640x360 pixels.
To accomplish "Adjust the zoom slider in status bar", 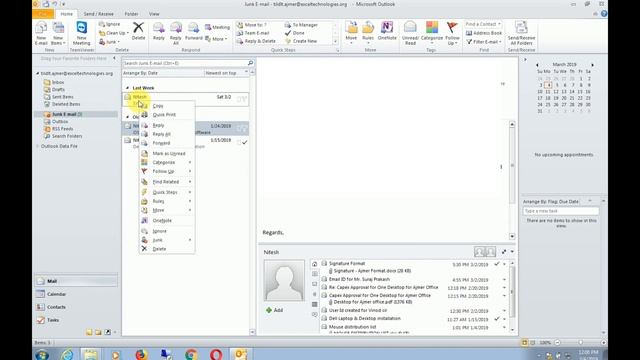I will tap(580, 343).
